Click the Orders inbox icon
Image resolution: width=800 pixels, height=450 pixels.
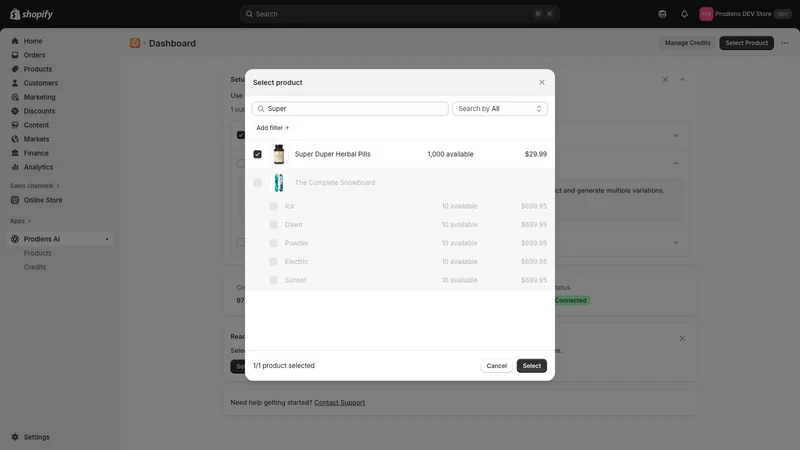[x=15, y=55]
